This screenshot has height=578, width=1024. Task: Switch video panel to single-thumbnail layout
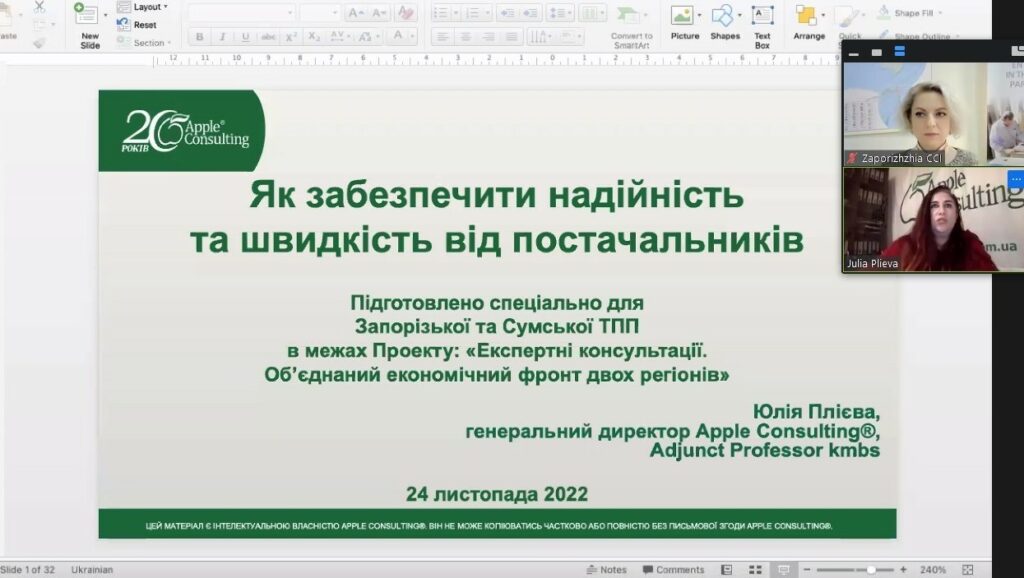876,52
